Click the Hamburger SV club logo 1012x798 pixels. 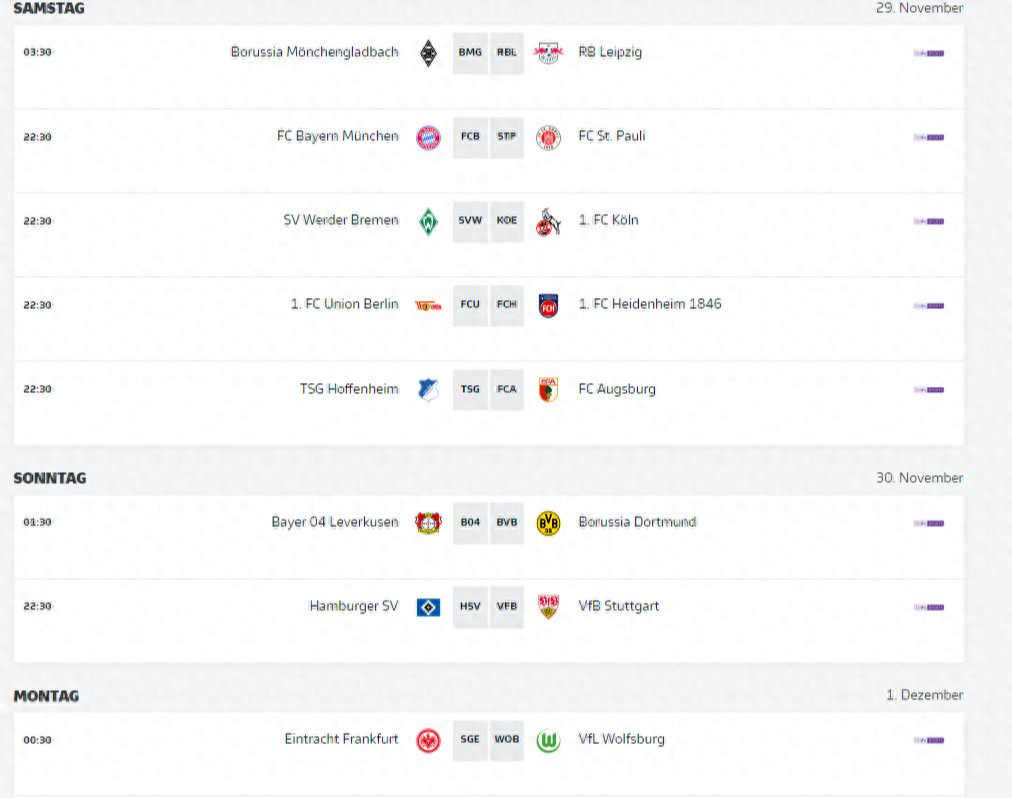tap(428, 607)
